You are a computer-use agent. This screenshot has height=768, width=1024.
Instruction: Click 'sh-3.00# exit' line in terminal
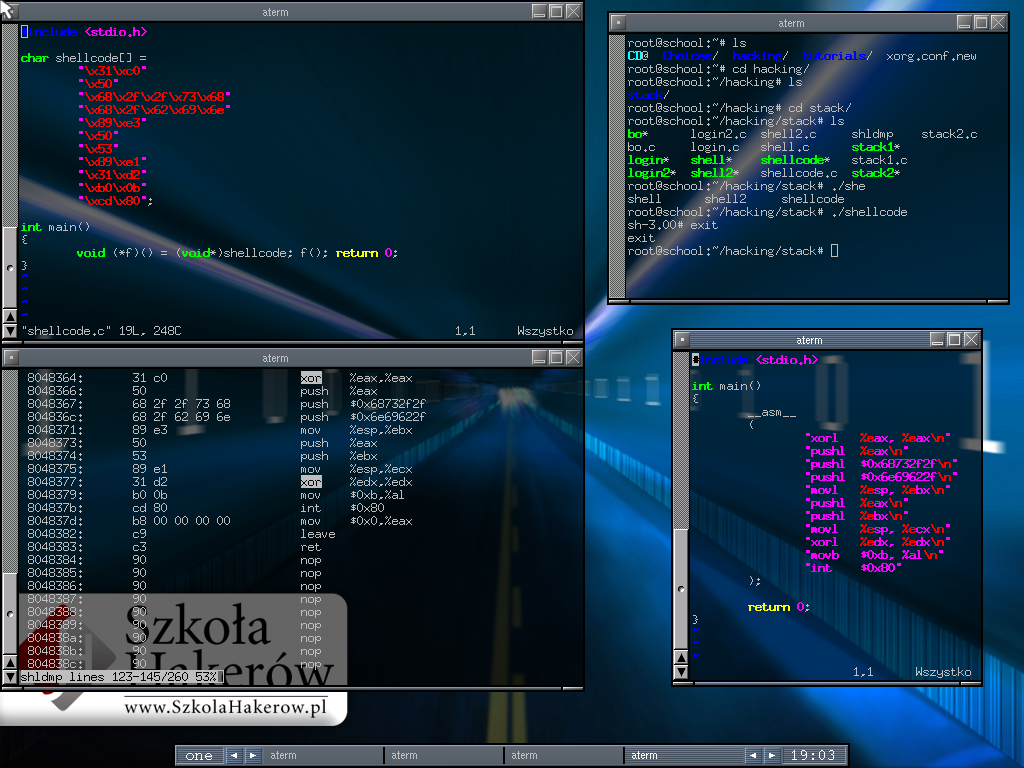tap(673, 225)
